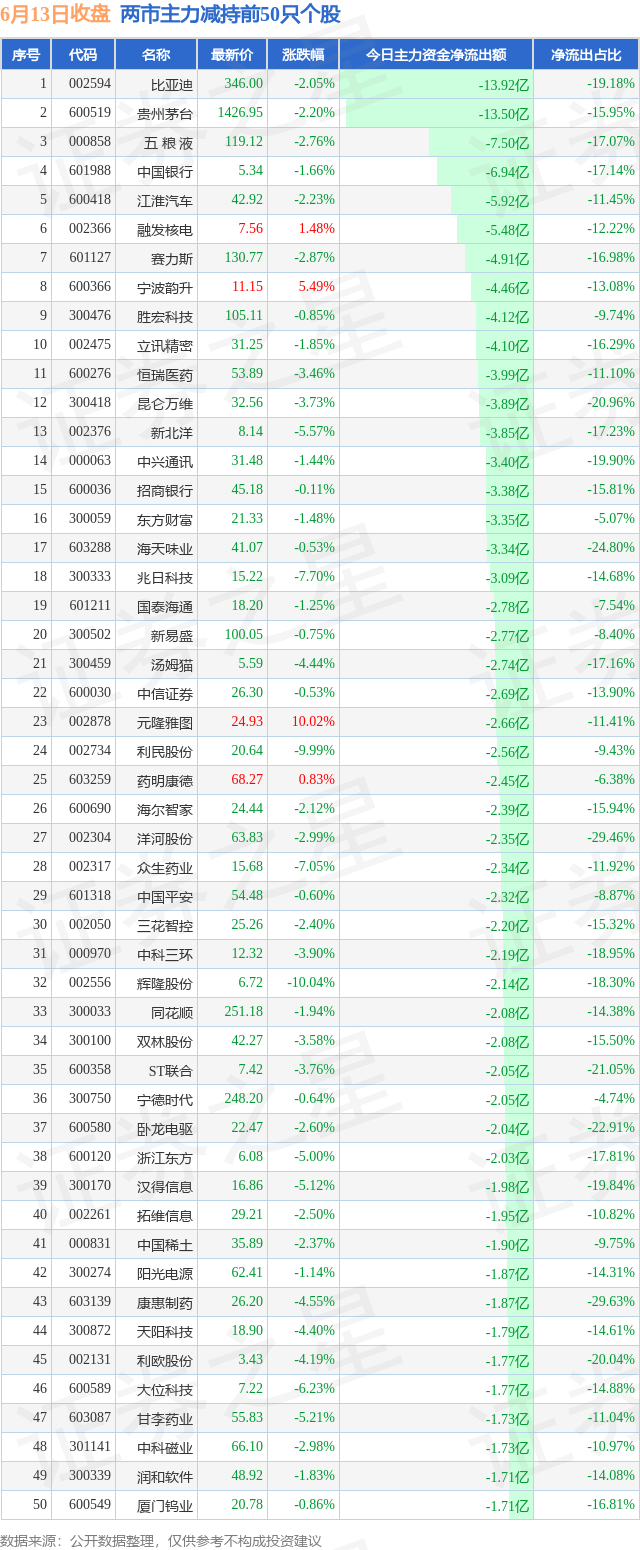
Task: Select stock name 汉得信息
Action: [165, 1186]
